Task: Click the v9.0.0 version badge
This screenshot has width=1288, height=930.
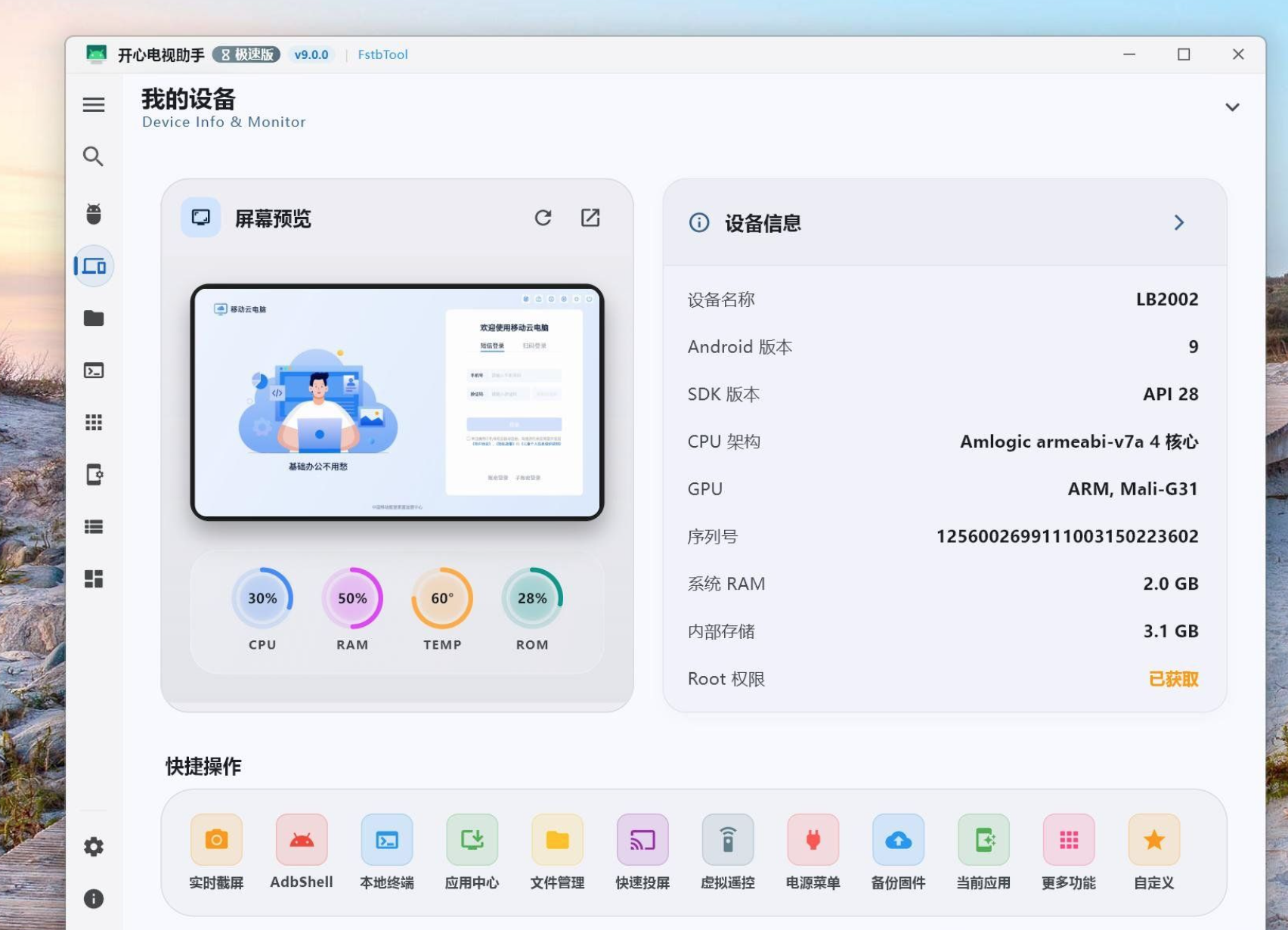Action: 311,54
